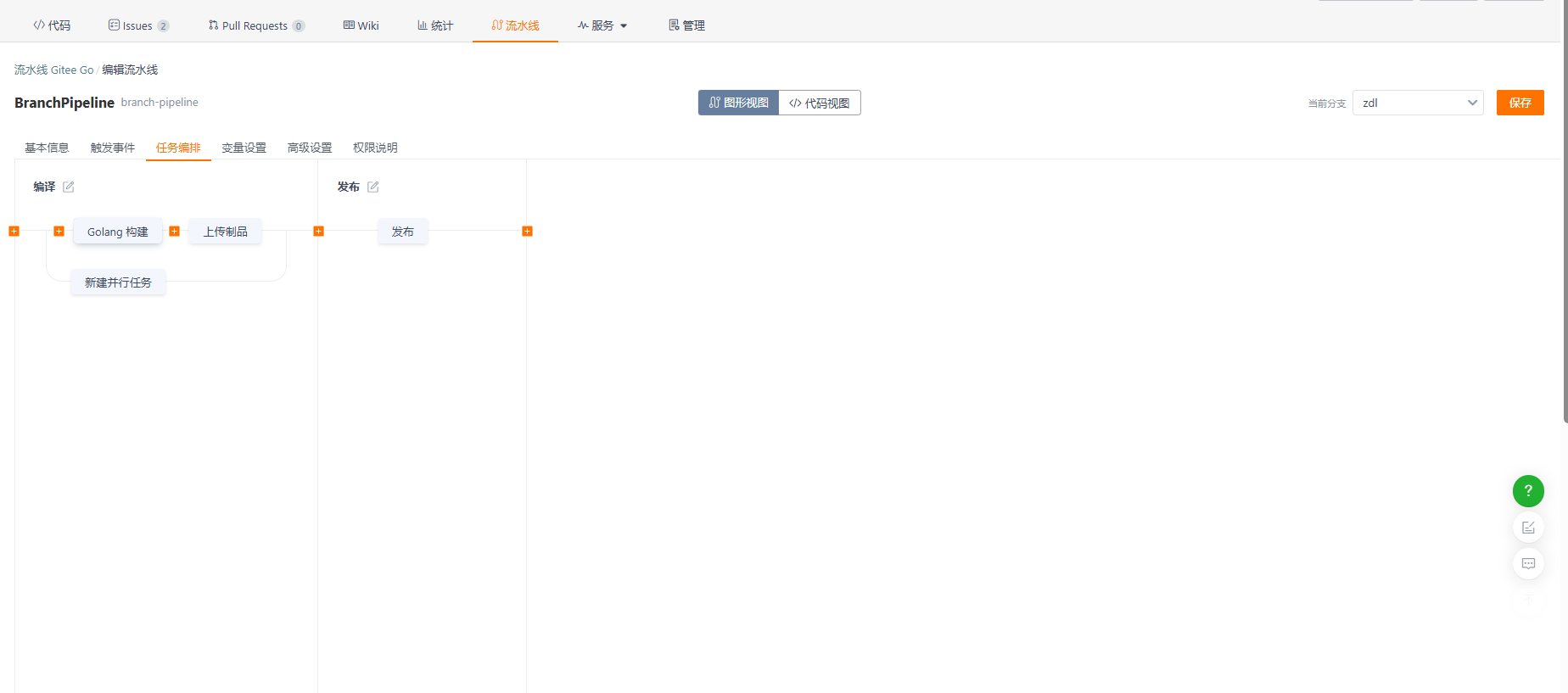The image size is (1568, 693).
Task: Open the 触发事件 tab
Action: (x=112, y=148)
